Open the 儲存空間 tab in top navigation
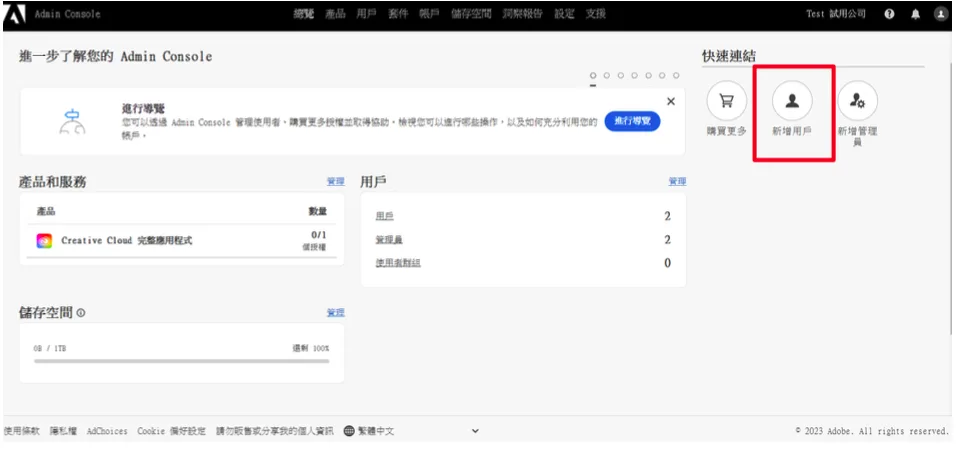The height and width of the screenshot is (461, 958). (471, 14)
